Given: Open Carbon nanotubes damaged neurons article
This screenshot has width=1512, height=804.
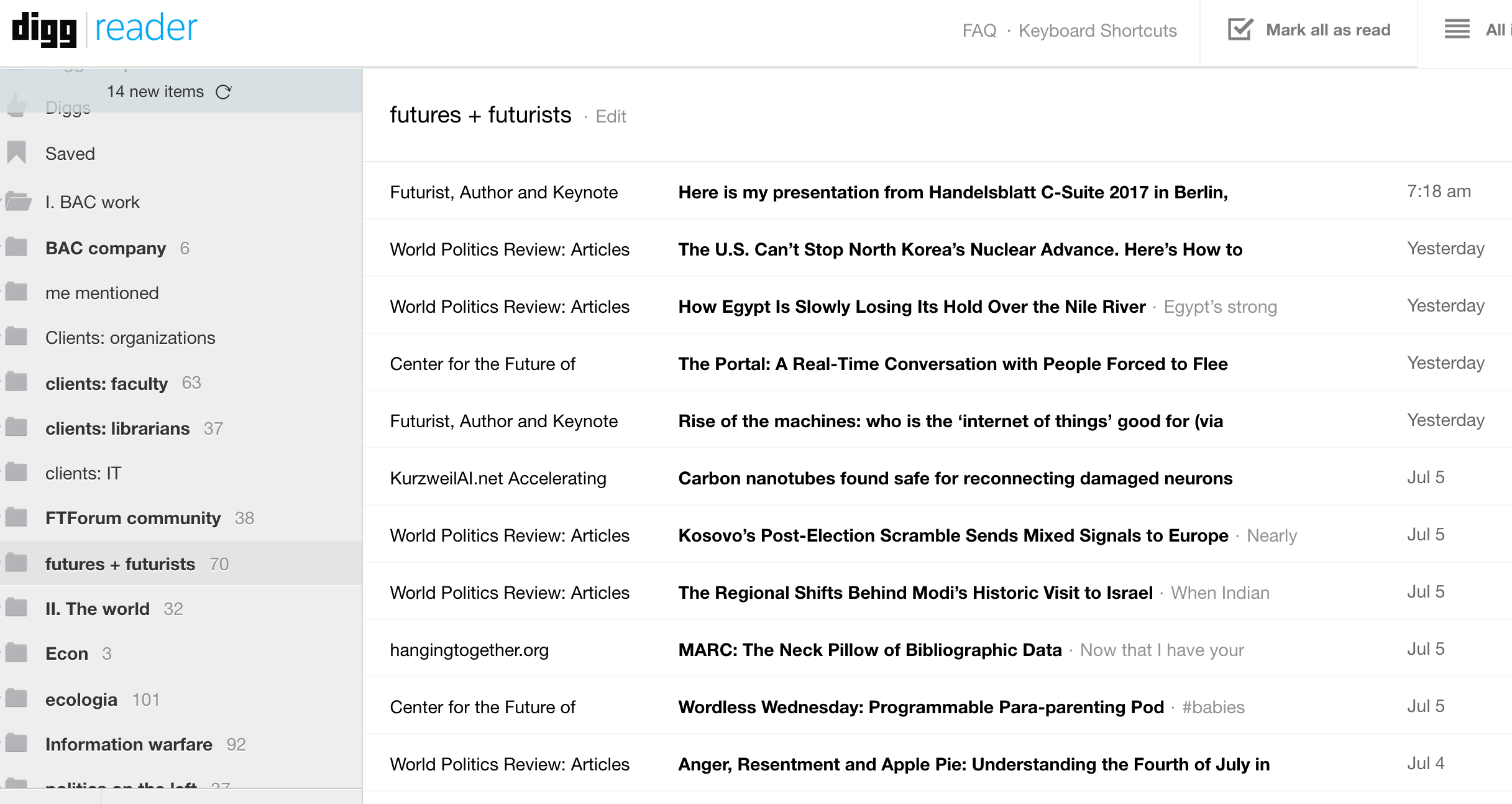Looking at the screenshot, I should point(955,478).
